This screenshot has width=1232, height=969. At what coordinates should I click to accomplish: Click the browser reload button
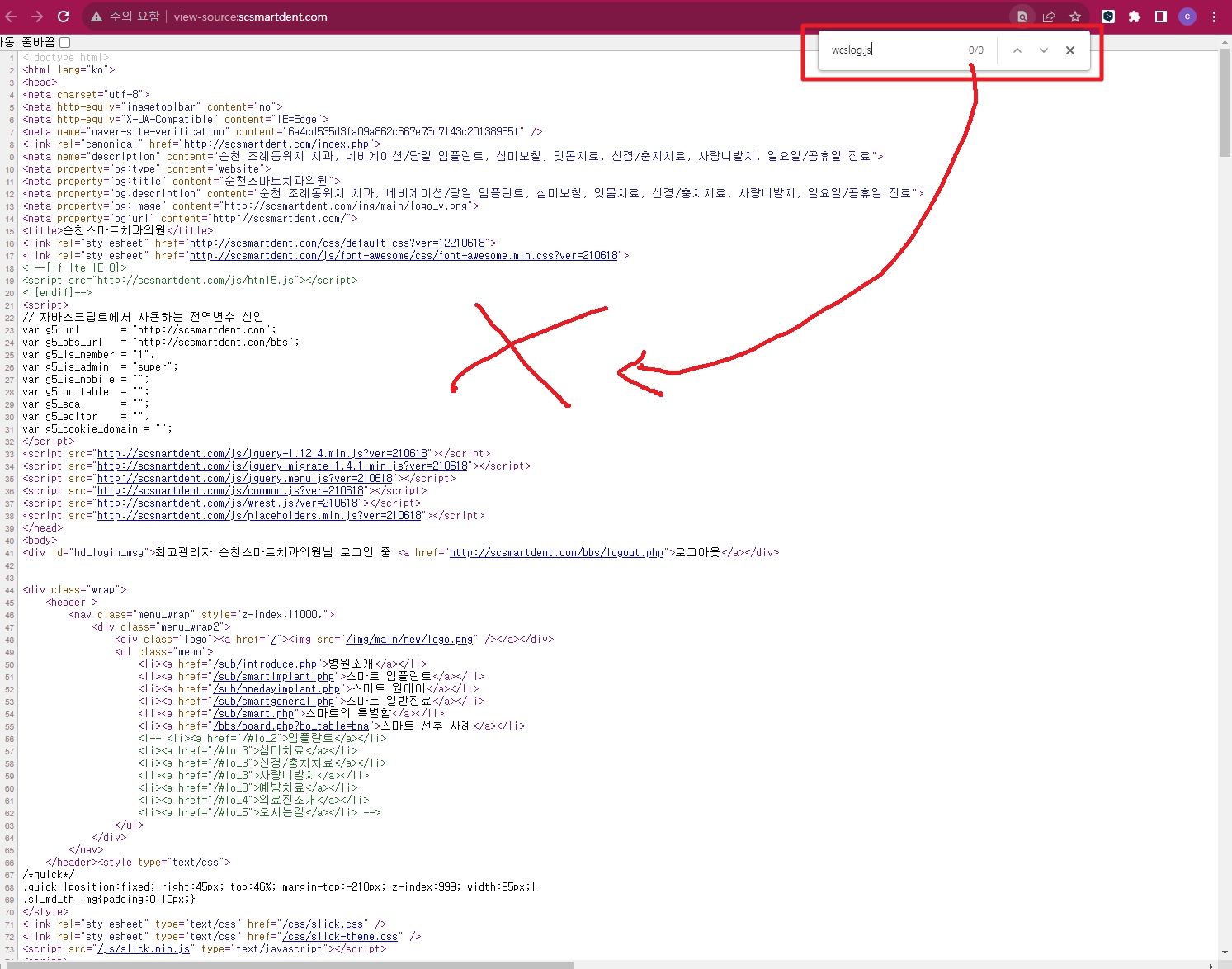(x=64, y=17)
